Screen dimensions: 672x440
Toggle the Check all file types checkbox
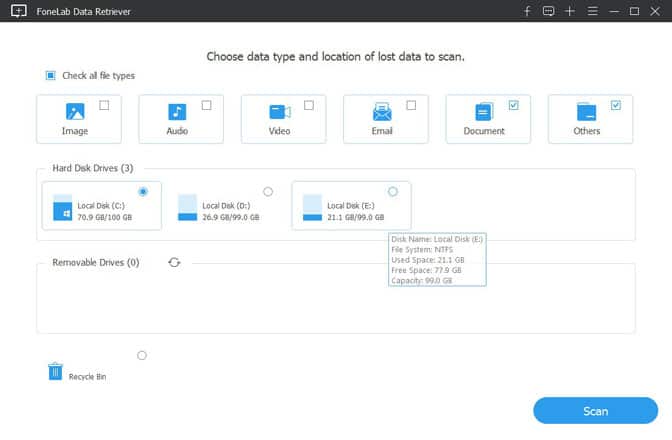coord(50,76)
